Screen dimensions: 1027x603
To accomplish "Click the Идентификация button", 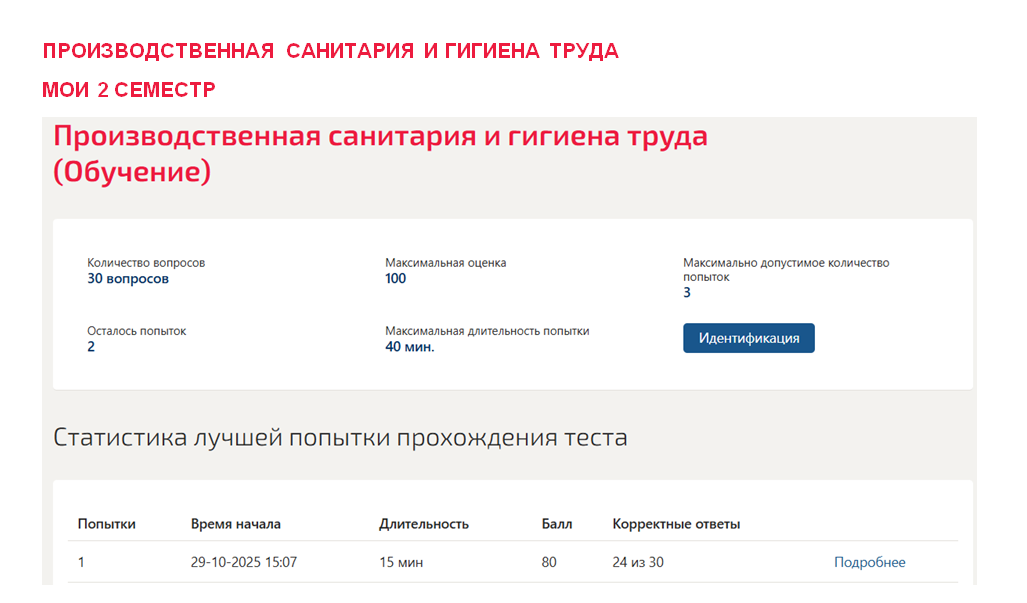I will click(749, 338).
